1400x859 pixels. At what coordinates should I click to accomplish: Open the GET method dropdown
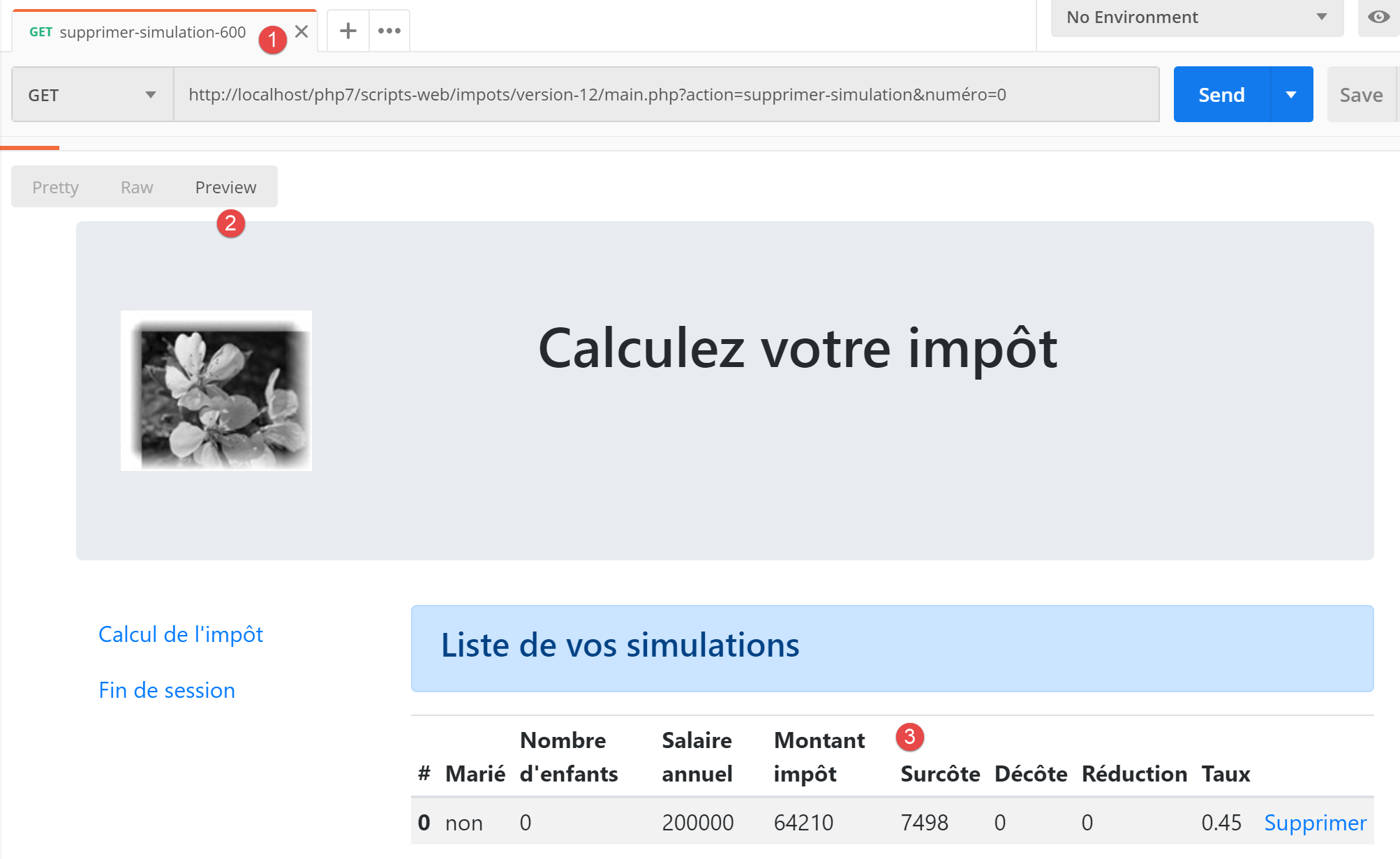pyautogui.click(x=92, y=95)
